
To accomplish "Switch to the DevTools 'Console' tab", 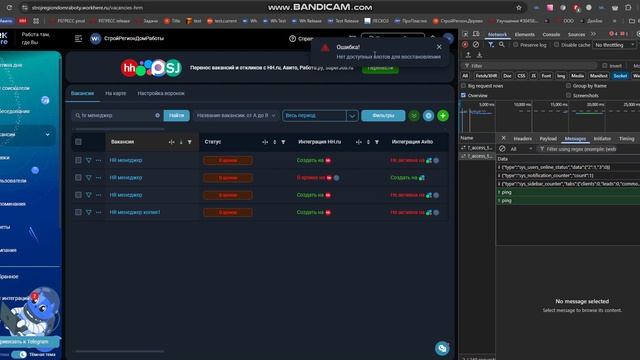I will (551, 35).
